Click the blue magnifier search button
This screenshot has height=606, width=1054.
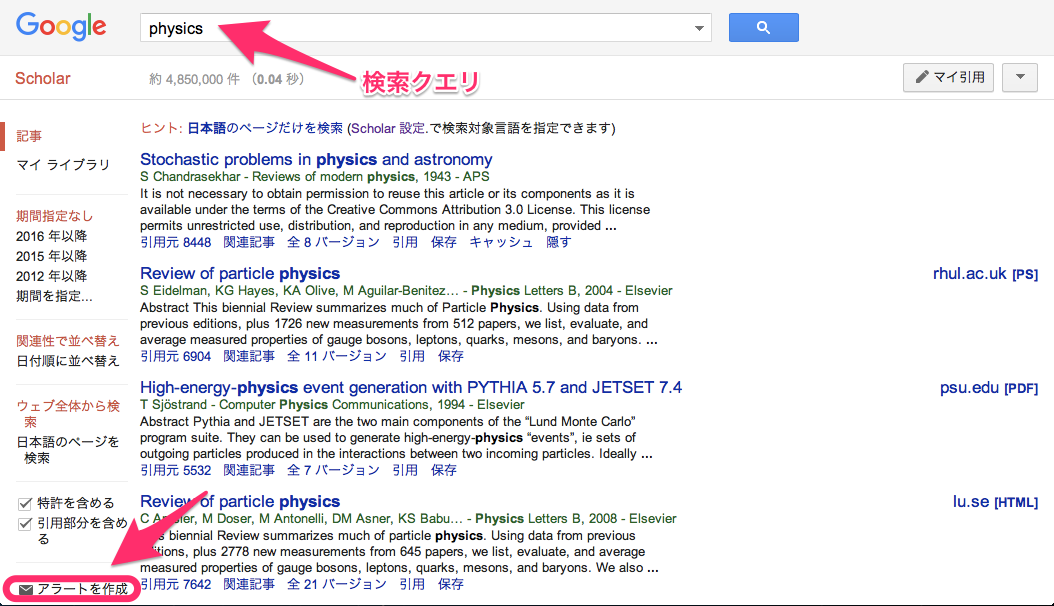pos(764,28)
